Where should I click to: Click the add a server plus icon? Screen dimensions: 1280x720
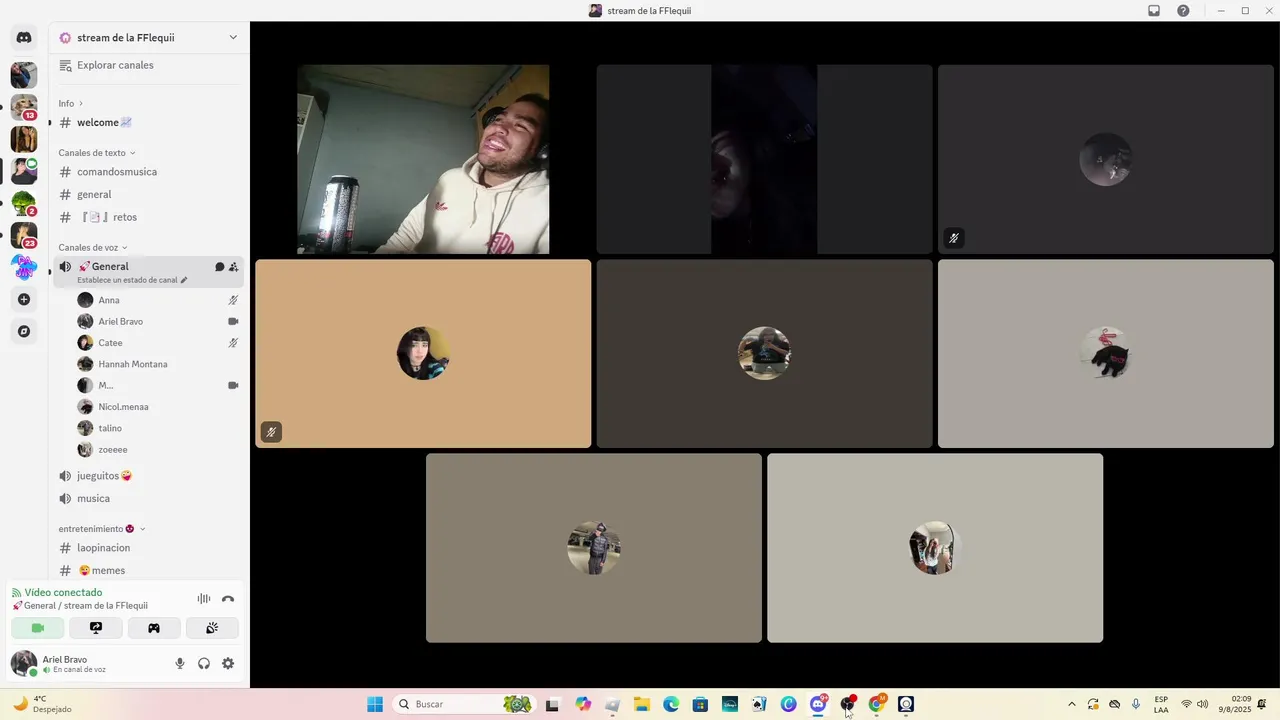pos(24,299)
